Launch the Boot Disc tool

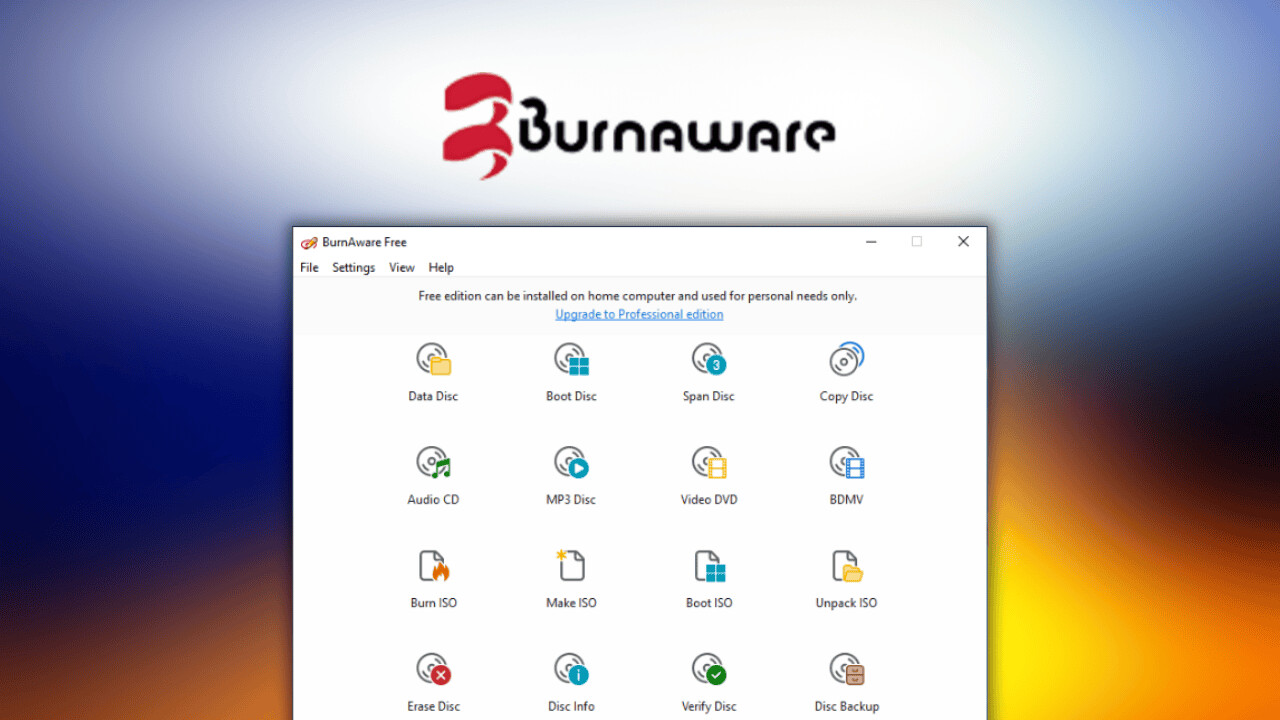[571, 361]
